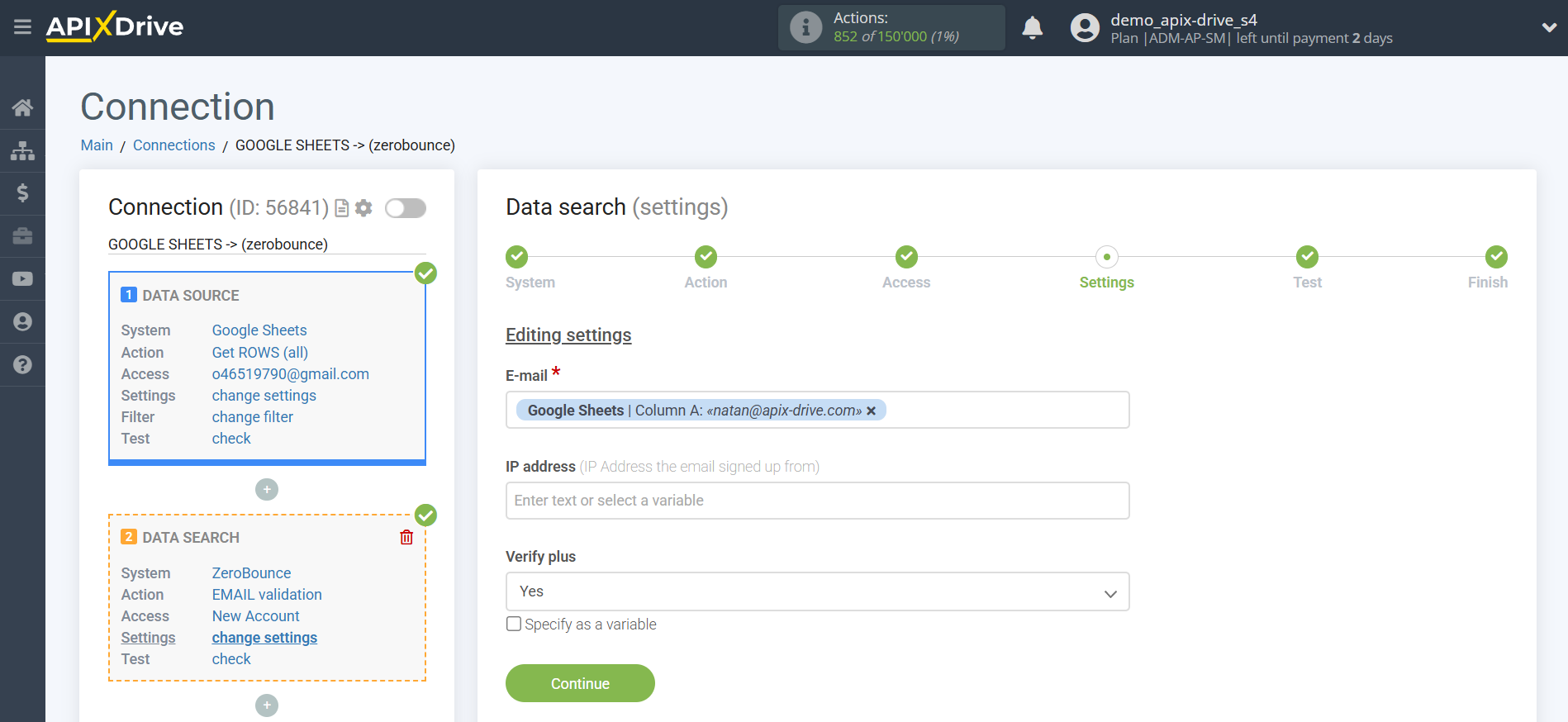The width and height of the screenshot is (1568, 722).
Task: Add a block after Data Source
Action: (x=267, y=490)
